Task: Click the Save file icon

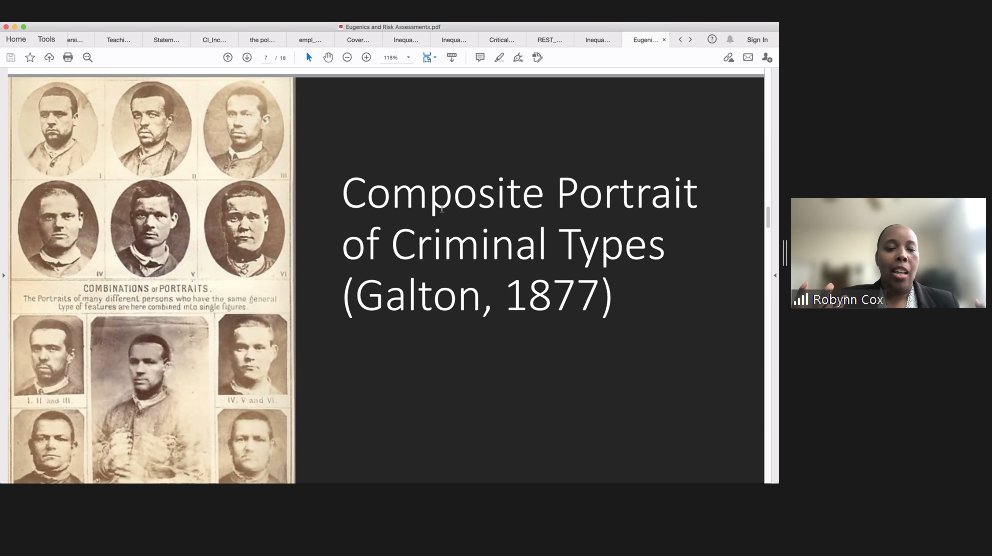Action: coord(11,58)
